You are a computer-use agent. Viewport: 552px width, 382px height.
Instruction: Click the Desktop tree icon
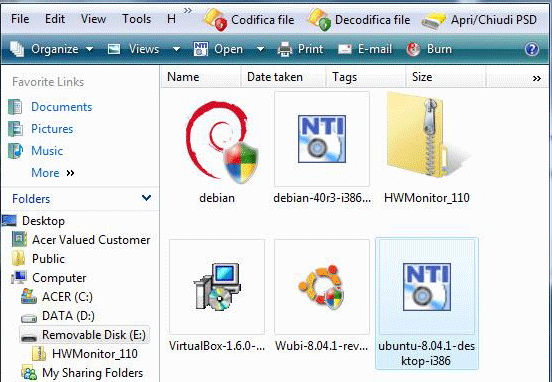tap(9, 221)
